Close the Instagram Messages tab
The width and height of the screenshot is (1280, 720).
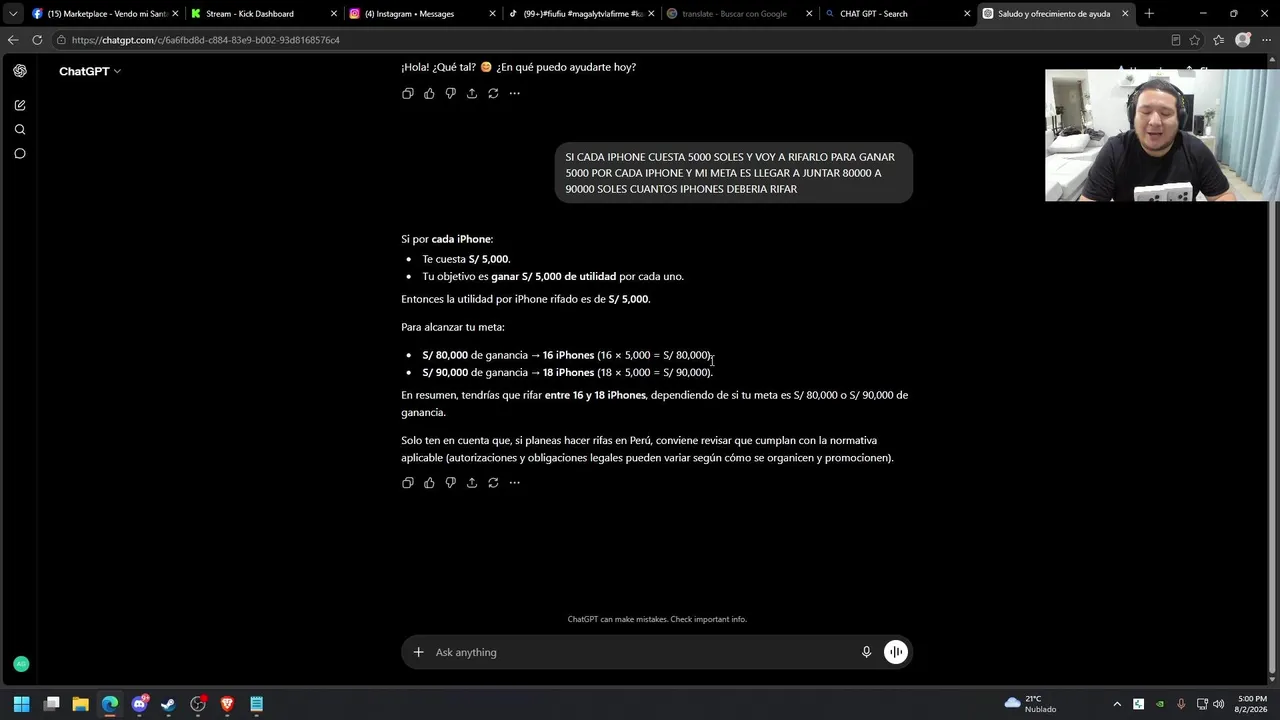pos(493,14)
